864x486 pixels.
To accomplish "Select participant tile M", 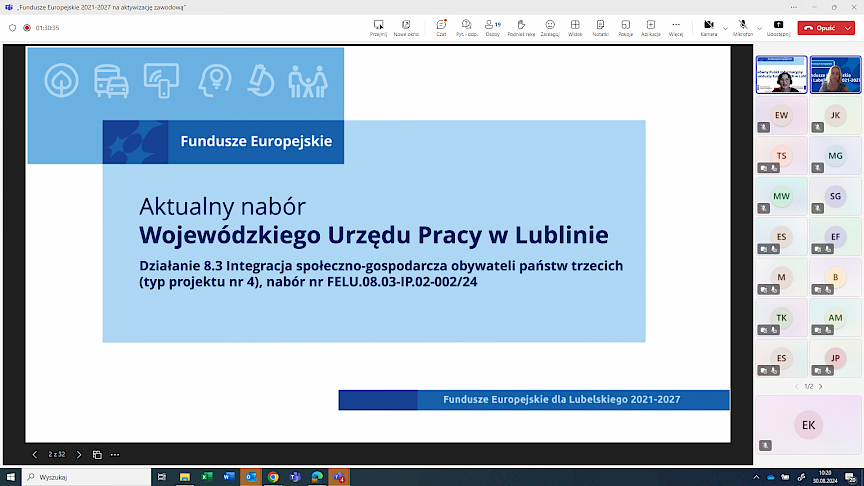I will (781, 277).
